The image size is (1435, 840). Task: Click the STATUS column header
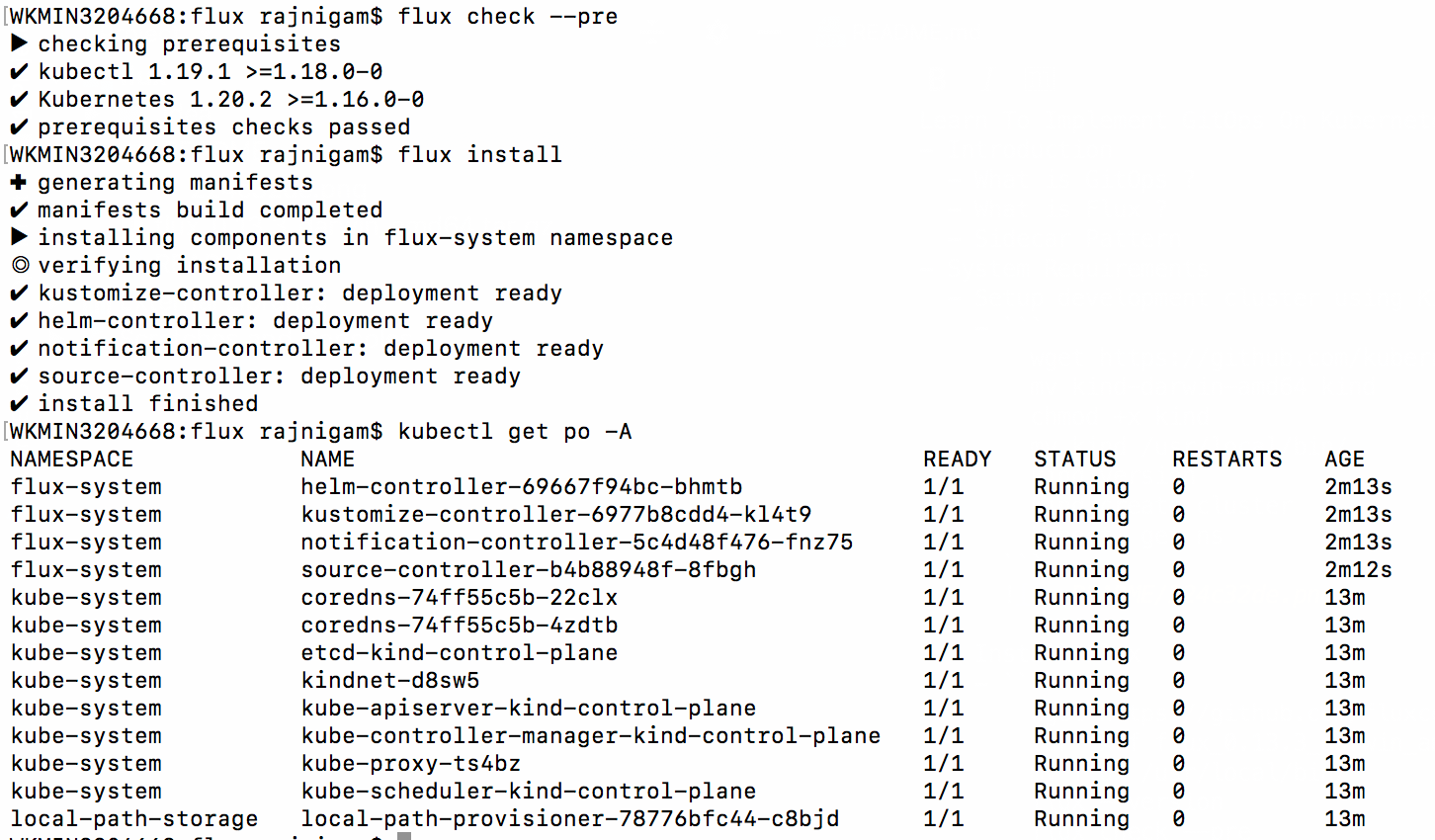tap(1075, 460)
